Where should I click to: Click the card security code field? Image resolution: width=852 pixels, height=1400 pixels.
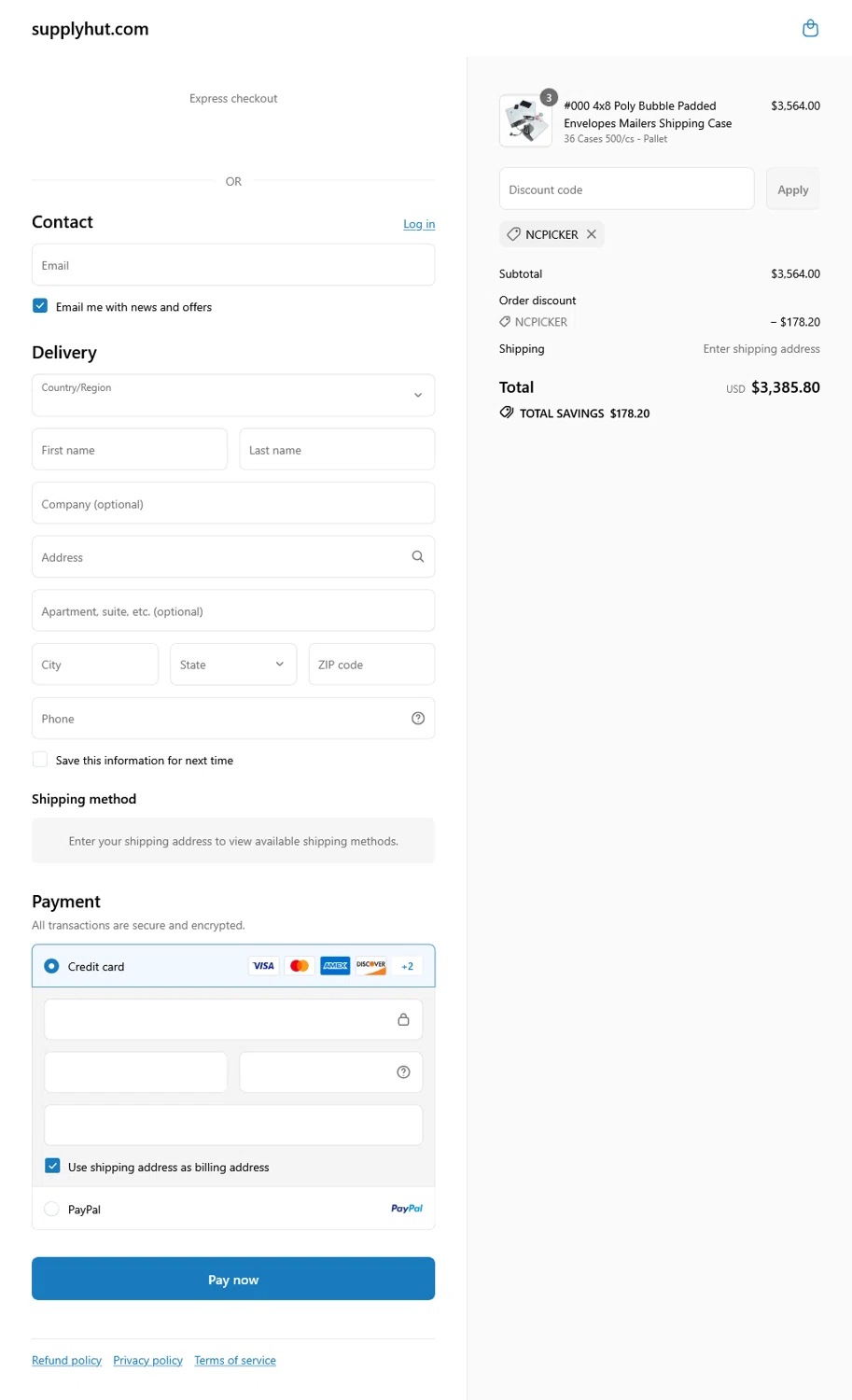point(331,1072)
